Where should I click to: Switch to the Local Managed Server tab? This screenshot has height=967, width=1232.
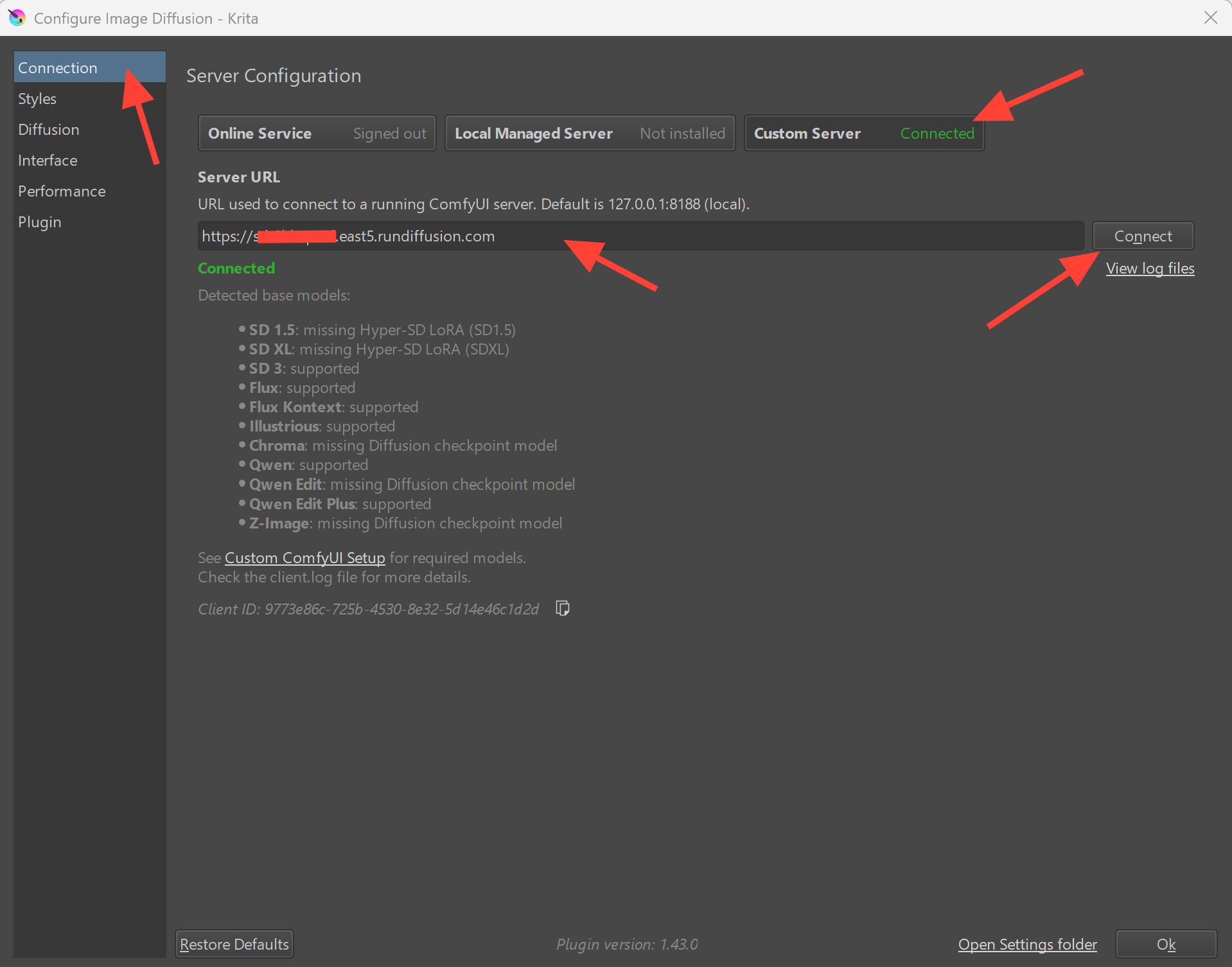(589, 133)
